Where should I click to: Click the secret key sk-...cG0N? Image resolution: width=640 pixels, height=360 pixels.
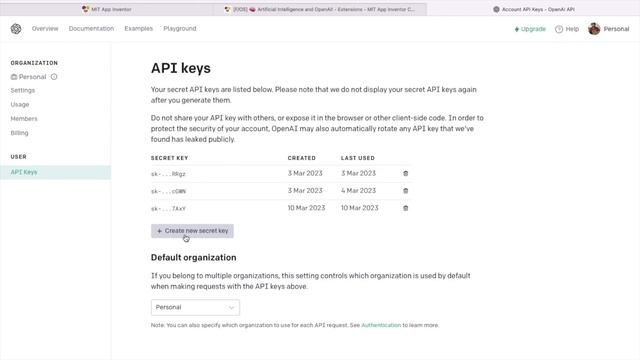[x=168, y=191]
